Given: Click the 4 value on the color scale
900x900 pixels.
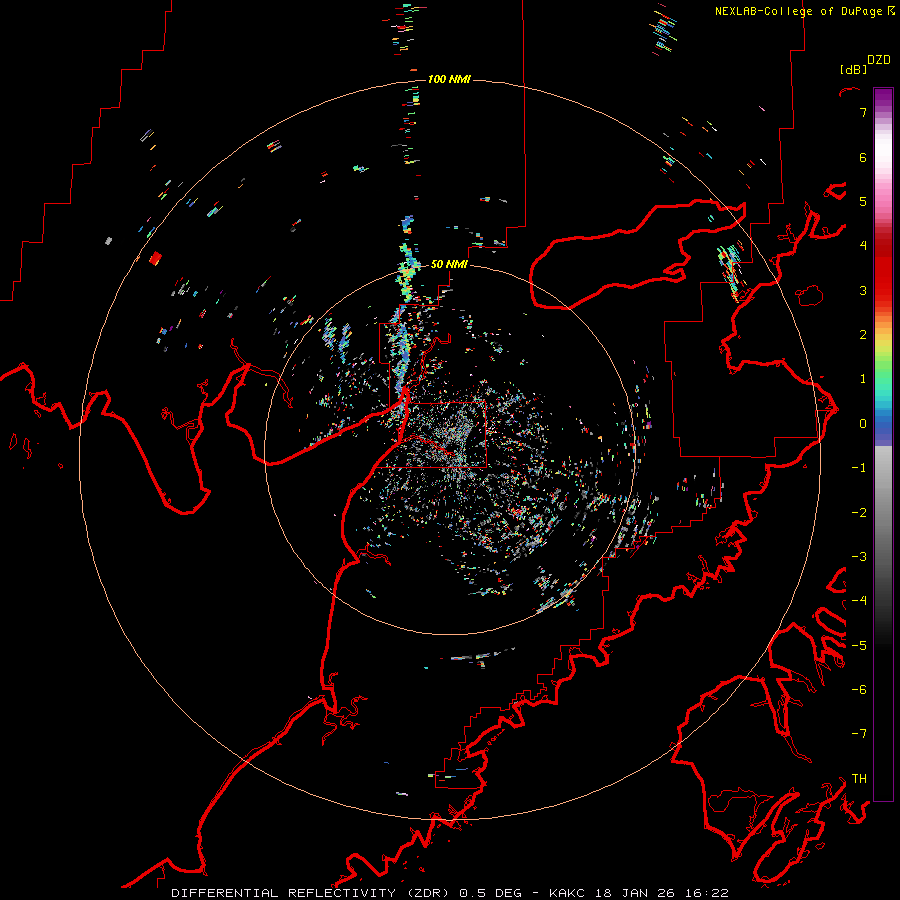Looking at the screenshot, I should point(863,246).
